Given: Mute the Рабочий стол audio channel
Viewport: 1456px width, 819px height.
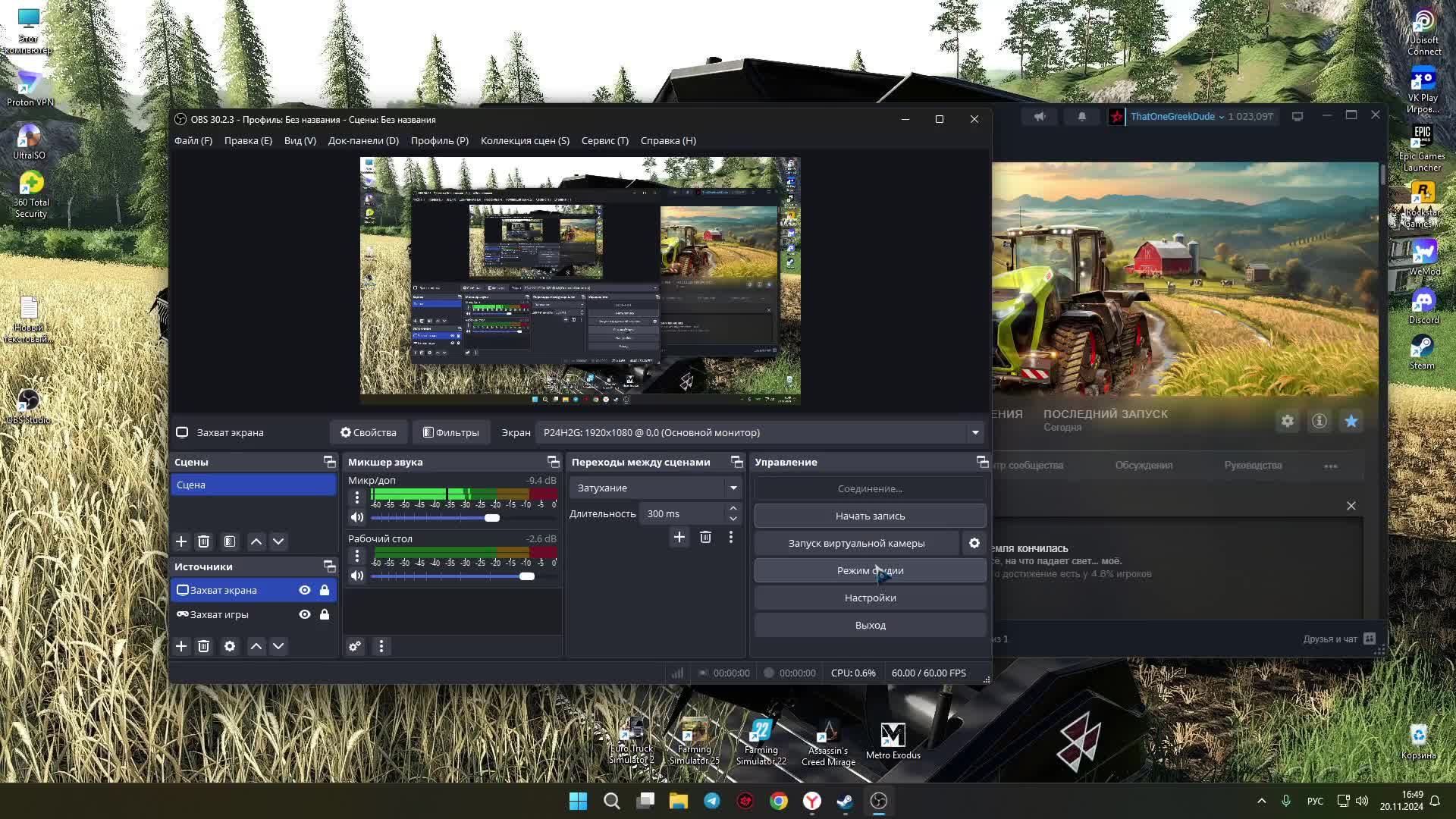Looking at the screenshot, I should click(357, 576).
